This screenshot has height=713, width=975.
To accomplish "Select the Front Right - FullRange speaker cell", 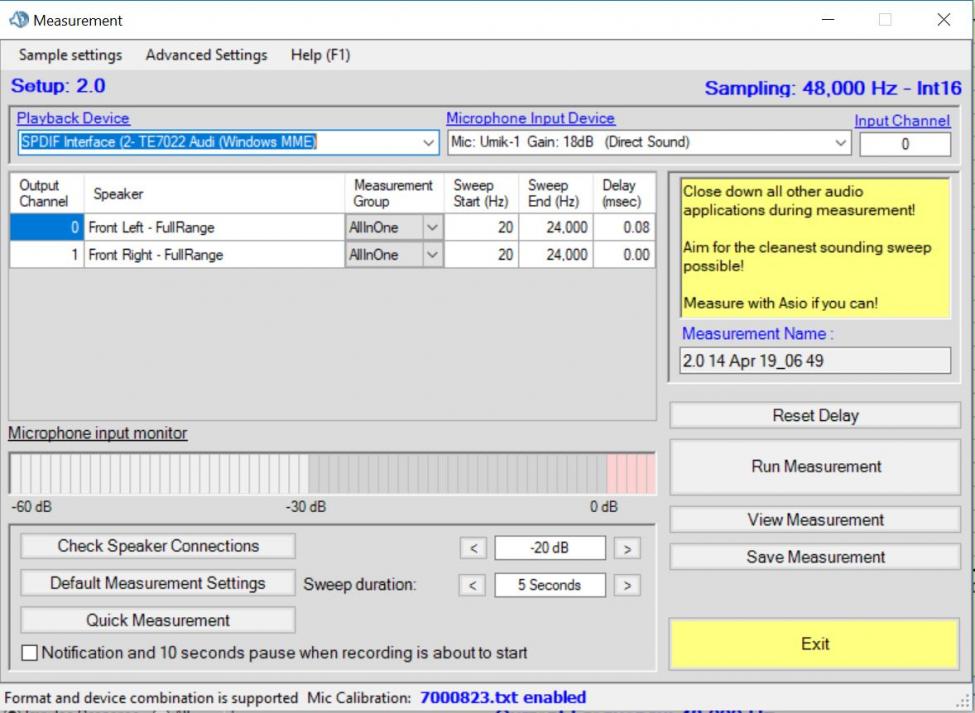I will tap(214, 255).
